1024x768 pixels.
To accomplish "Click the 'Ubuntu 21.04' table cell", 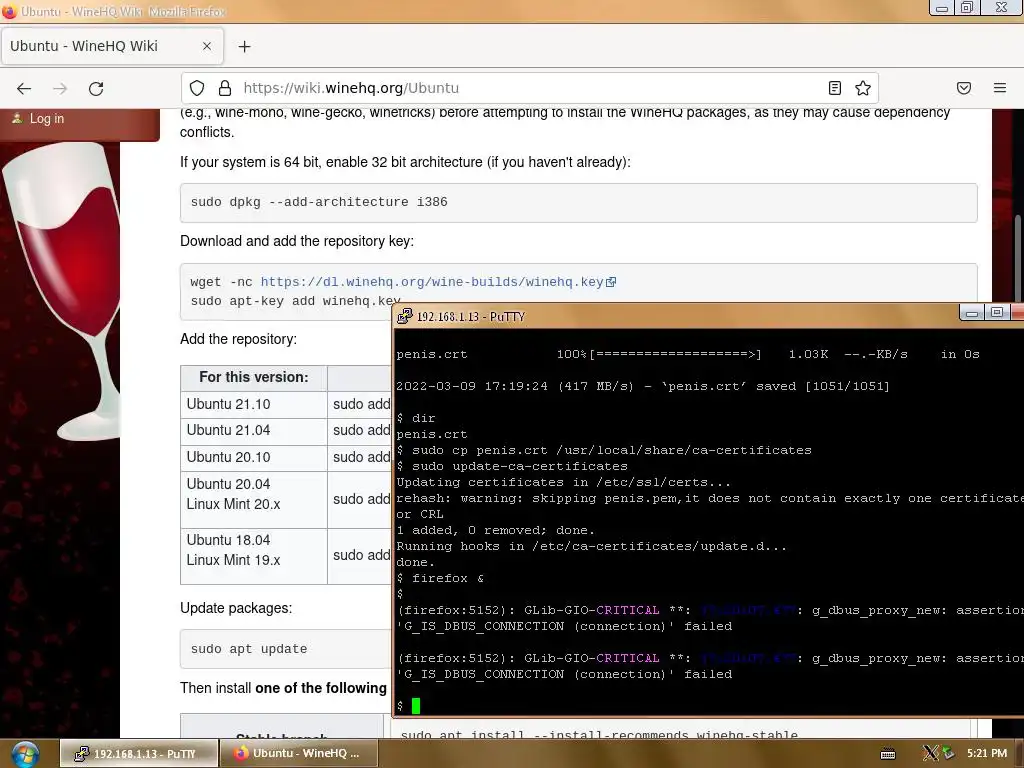I will tap(254, 430).
